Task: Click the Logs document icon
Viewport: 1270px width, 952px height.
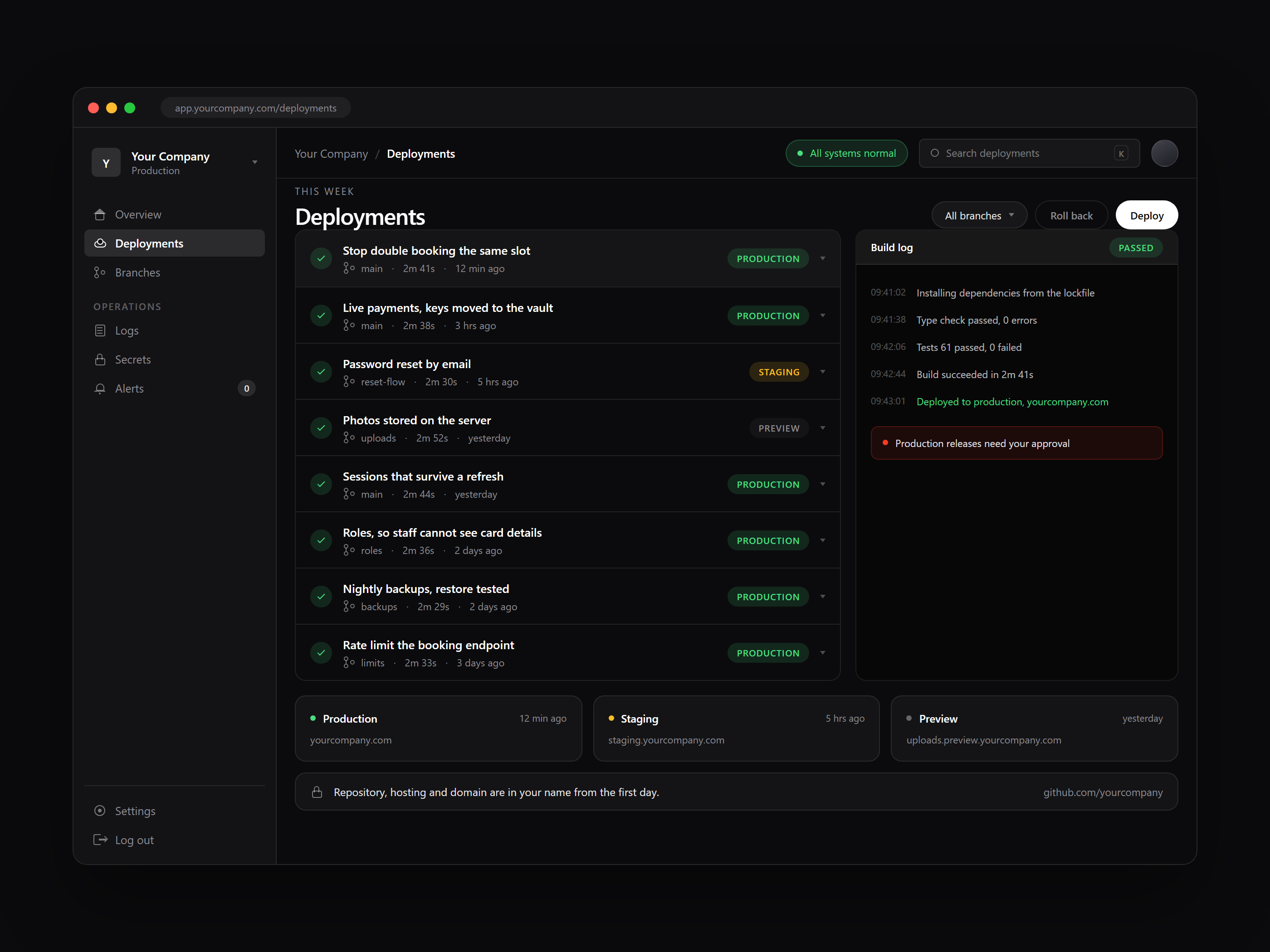Action: click(100, 330)
